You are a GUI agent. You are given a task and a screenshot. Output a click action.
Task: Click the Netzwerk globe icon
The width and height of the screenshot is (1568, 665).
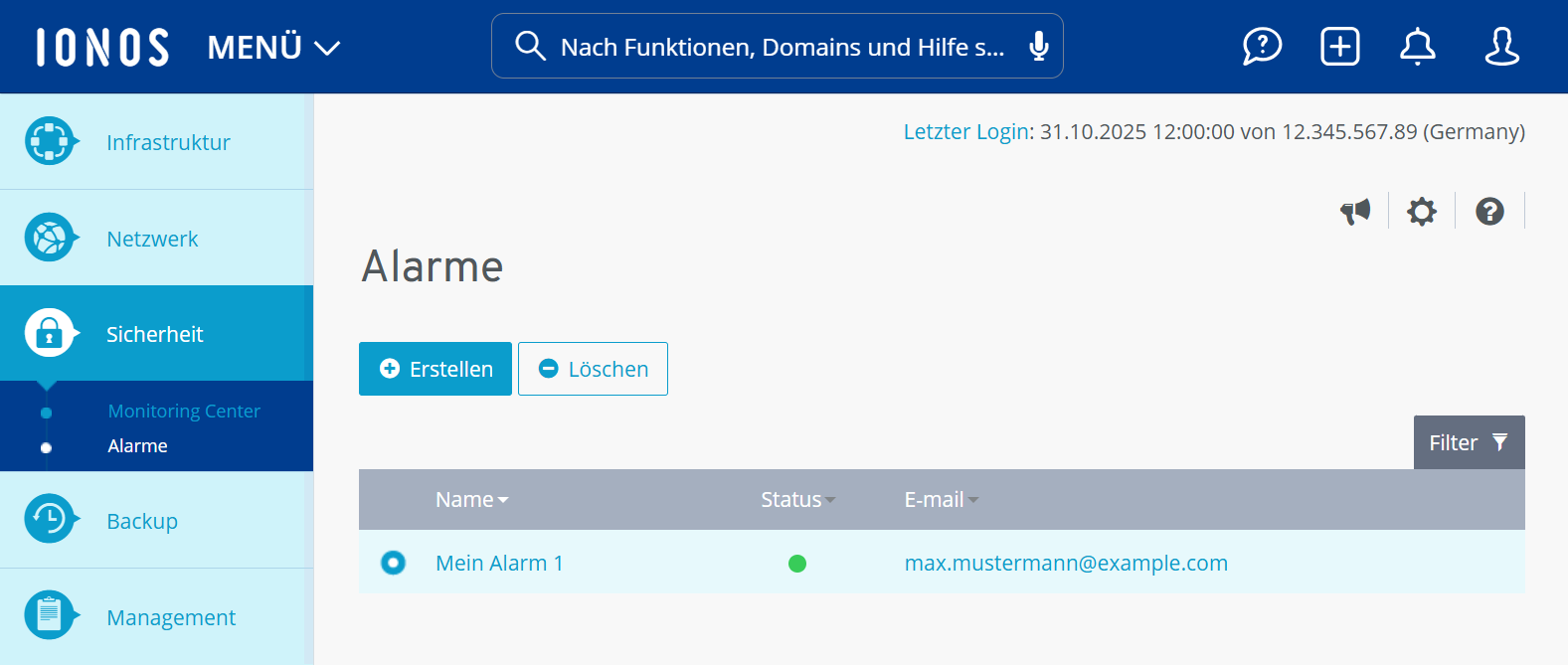tap(51, 238)
